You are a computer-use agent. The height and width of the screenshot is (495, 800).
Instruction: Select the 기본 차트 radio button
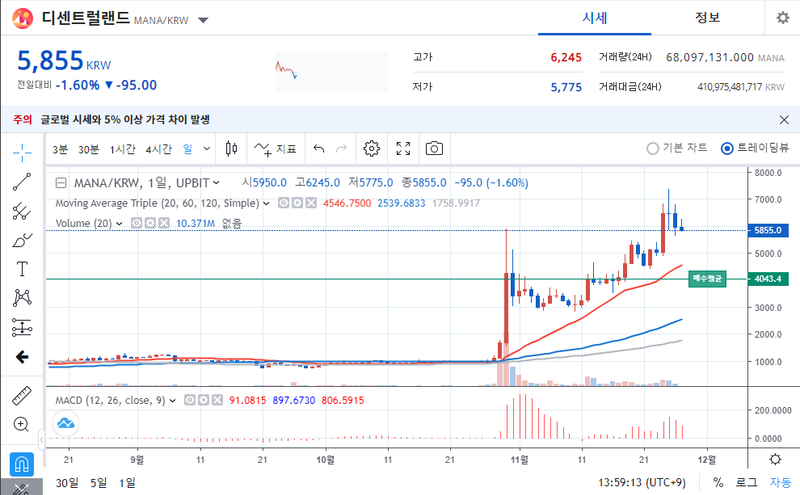coord(653,148)
